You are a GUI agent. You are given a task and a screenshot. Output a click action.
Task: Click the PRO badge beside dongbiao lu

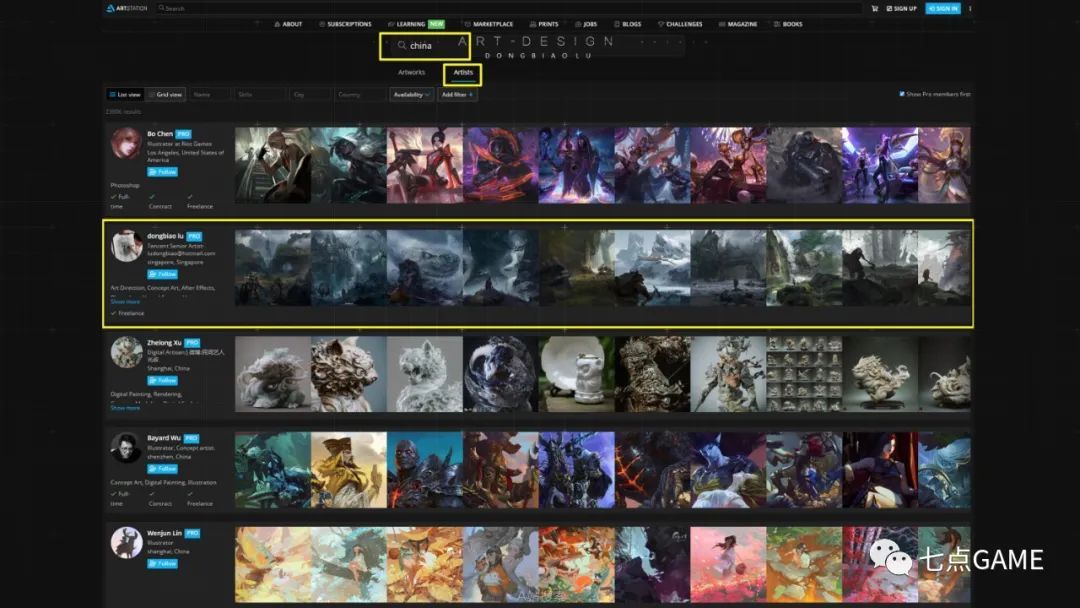[x=194, y=236]
